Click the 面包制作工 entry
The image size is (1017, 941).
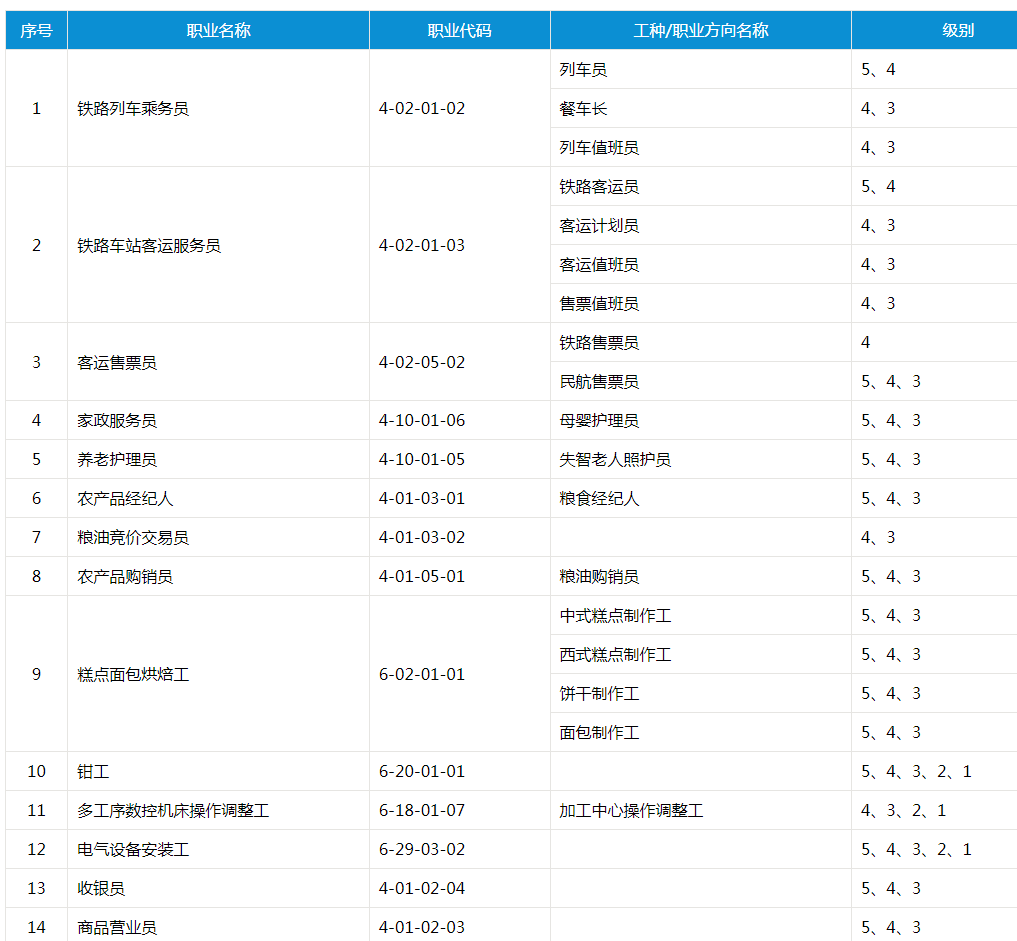pyautogui.click(x=599, y=732)
